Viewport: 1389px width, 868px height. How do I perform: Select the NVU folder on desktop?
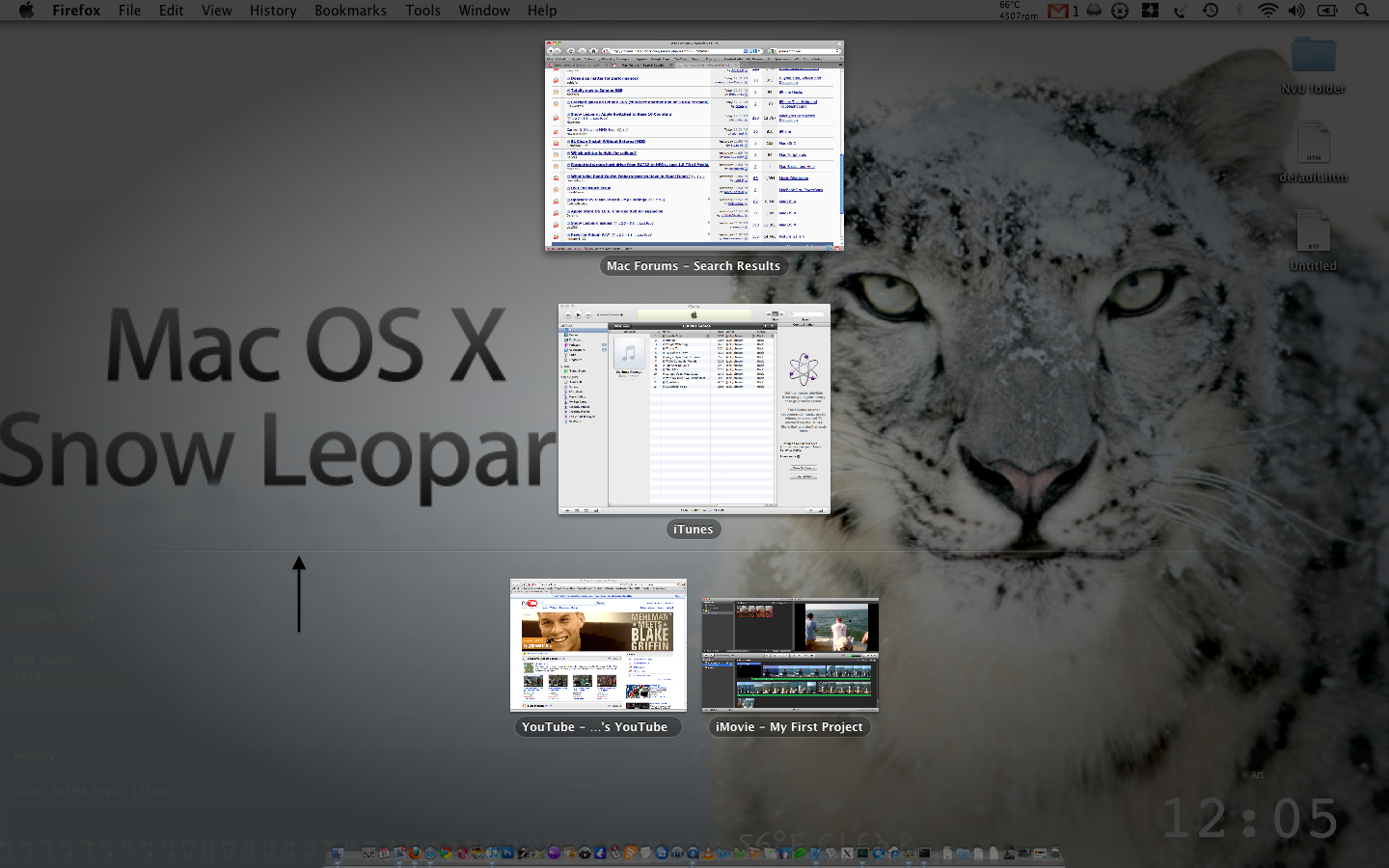(1314, 56)
